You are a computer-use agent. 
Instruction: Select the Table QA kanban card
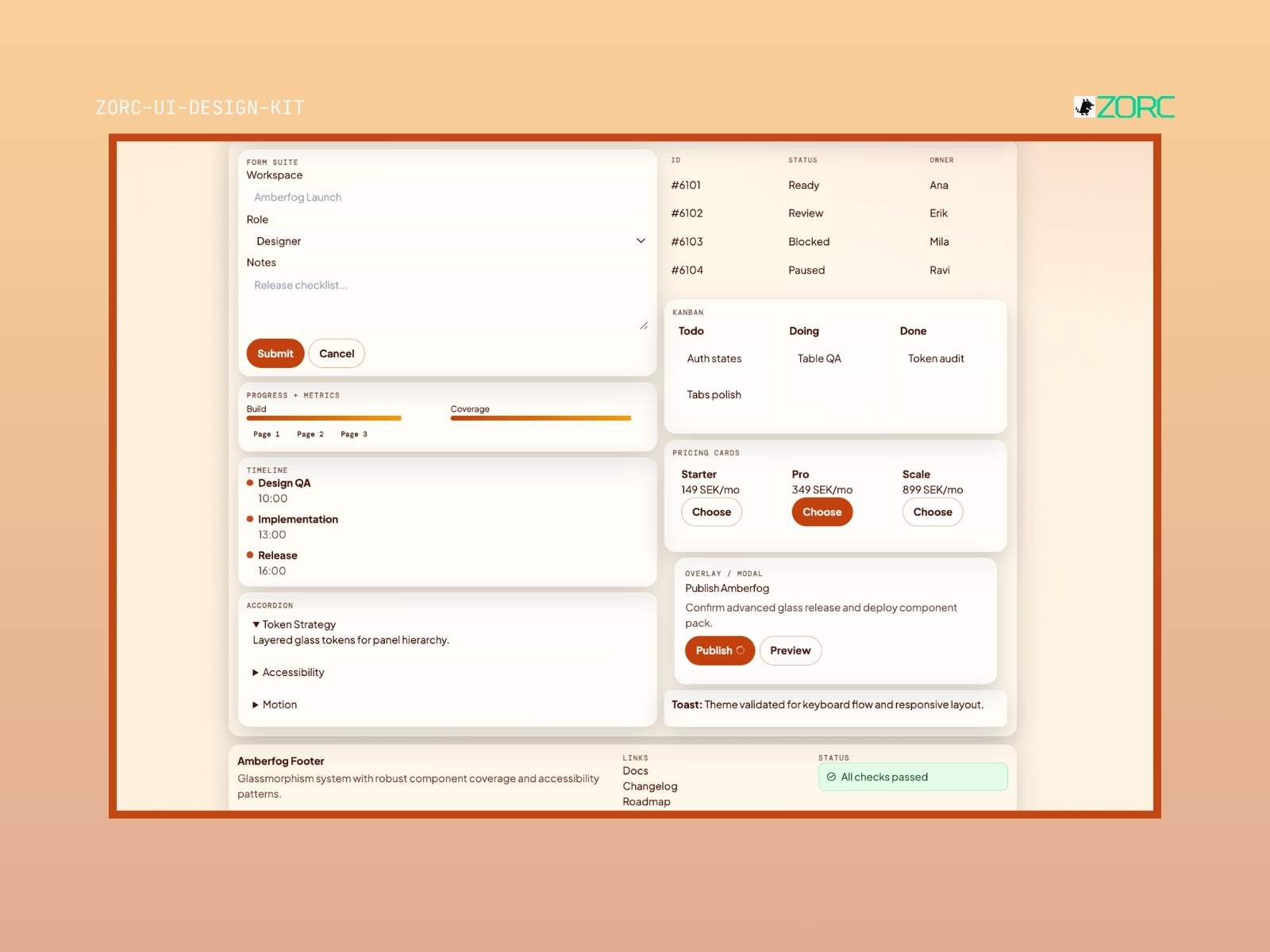(x=836, y=359)
